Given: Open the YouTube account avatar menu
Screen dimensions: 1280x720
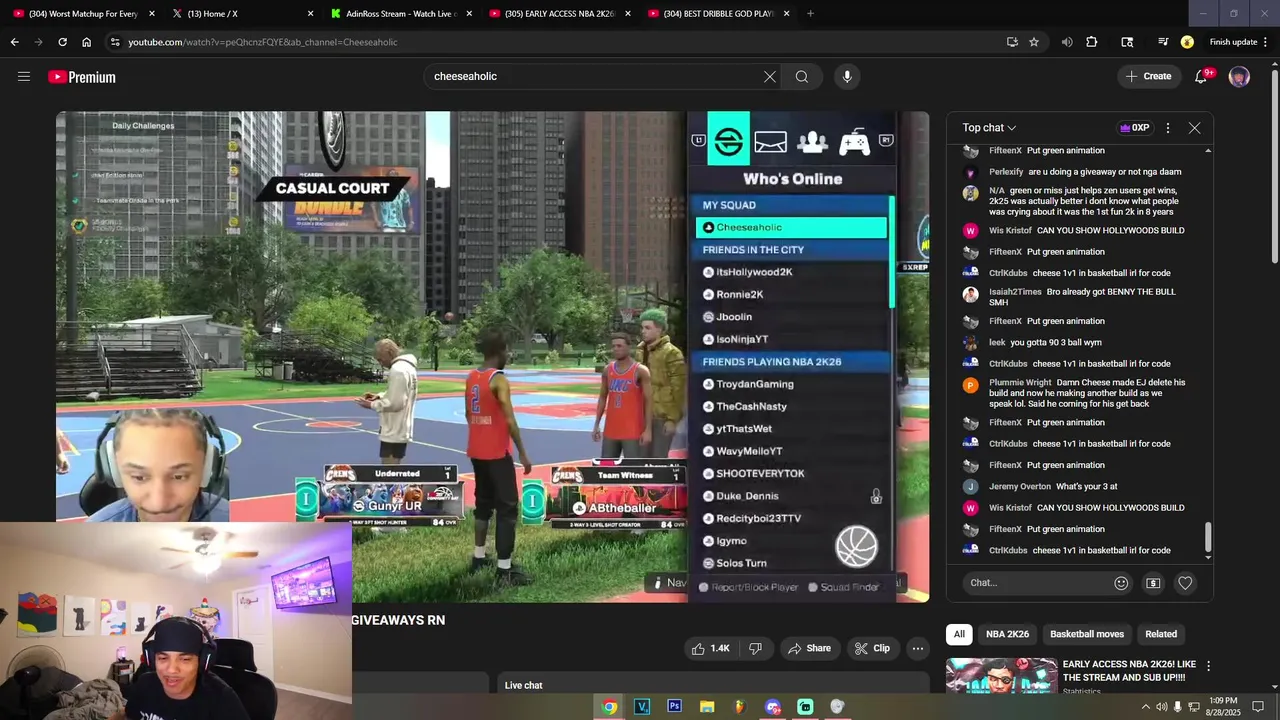Looking at the screenshot, I should (1239, 76).
